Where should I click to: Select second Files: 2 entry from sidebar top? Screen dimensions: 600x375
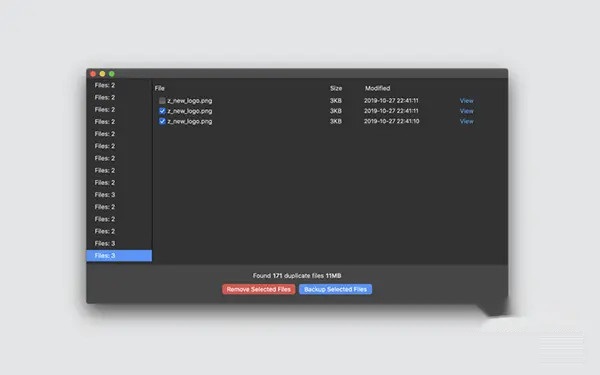(105, 98)
